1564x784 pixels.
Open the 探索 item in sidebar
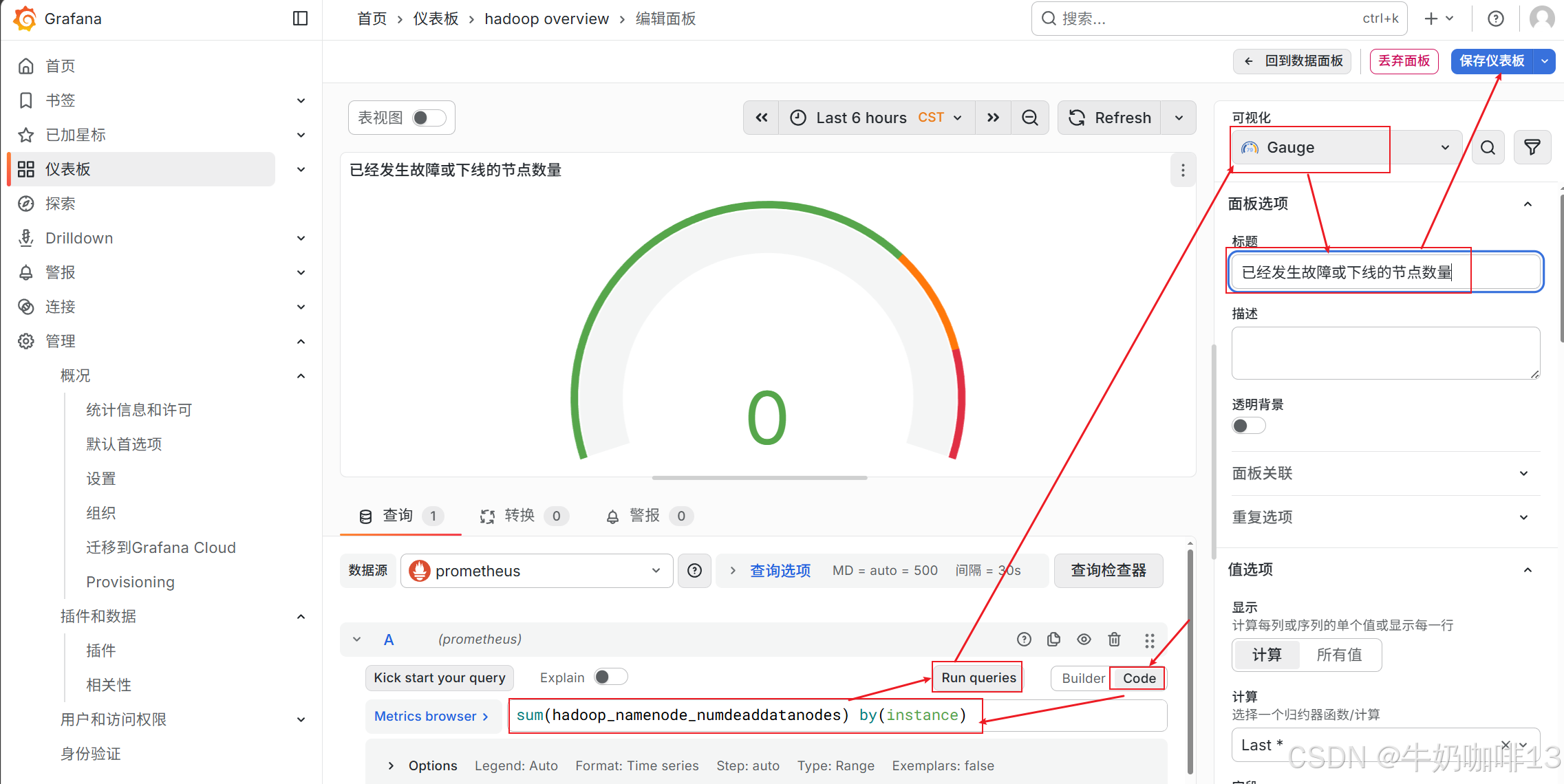61,204
